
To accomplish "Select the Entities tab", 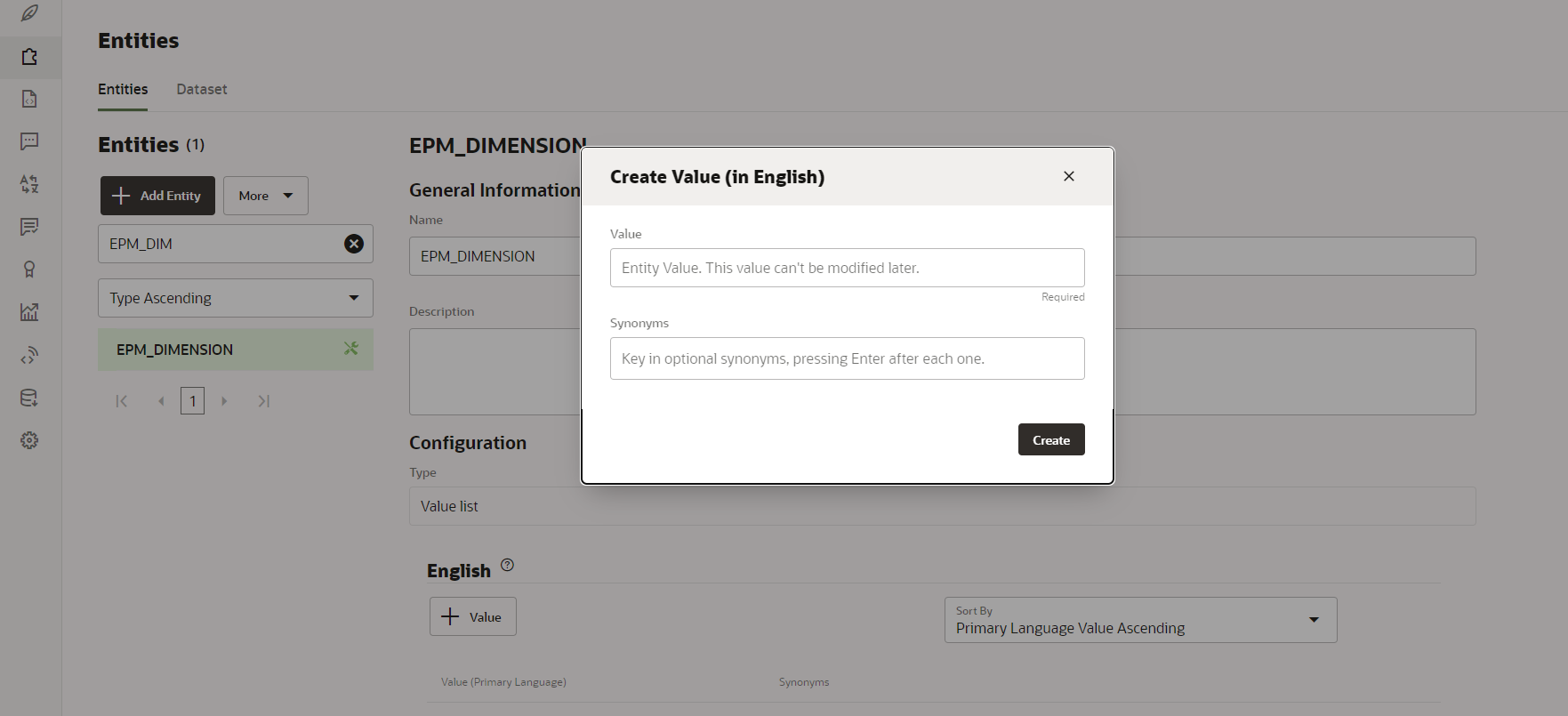I will pos(123,89).
